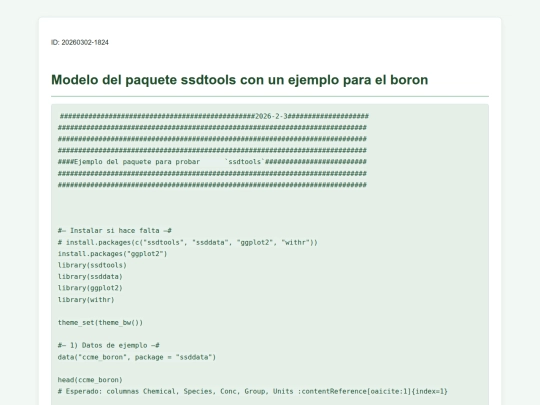Click the Esperado: columnas Chemical comment

click(x=253, y=392)
